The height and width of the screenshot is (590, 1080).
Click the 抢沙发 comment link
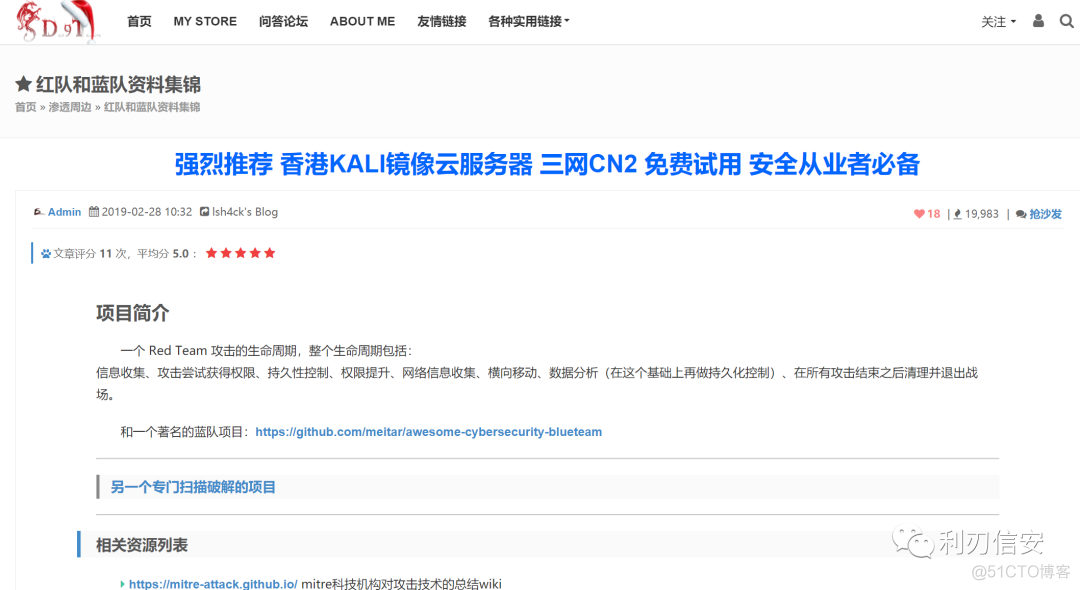coord(1046,214)
